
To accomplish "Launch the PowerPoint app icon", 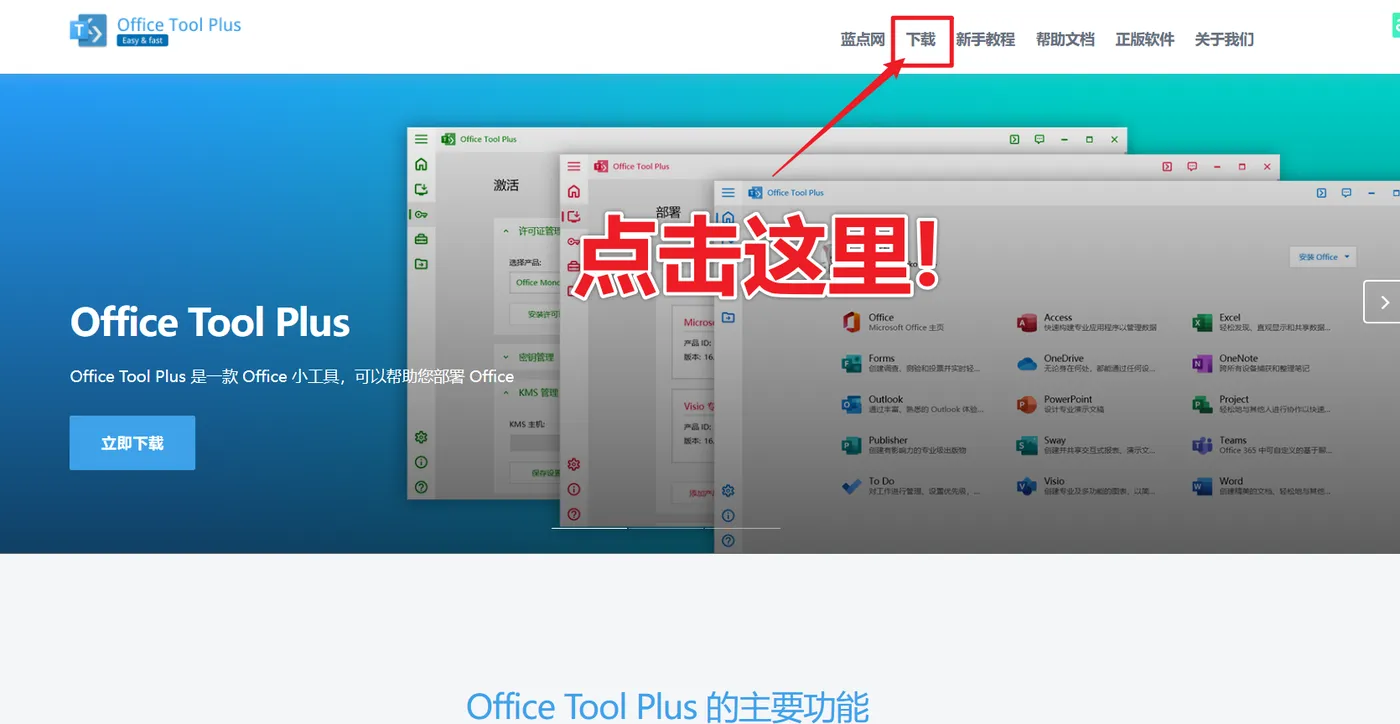I will pos(1027,404).
